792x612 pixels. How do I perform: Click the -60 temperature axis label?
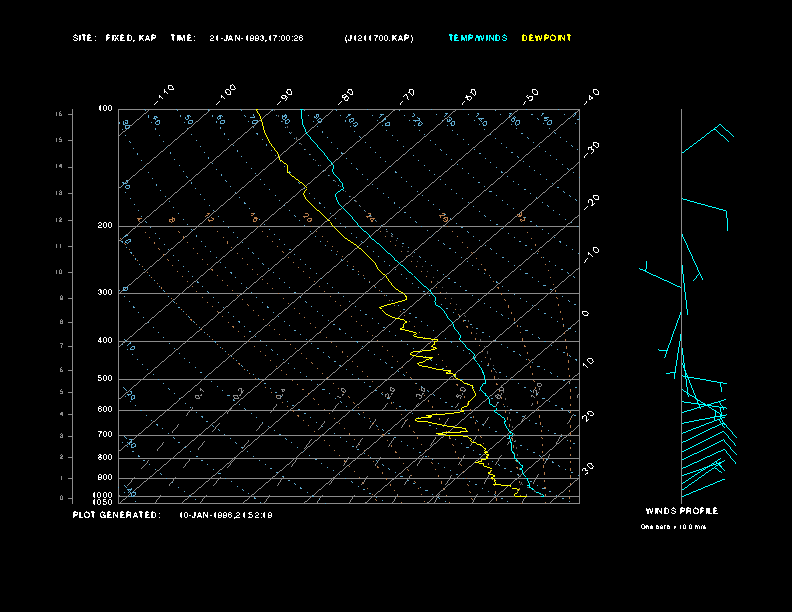pos(470,96)
